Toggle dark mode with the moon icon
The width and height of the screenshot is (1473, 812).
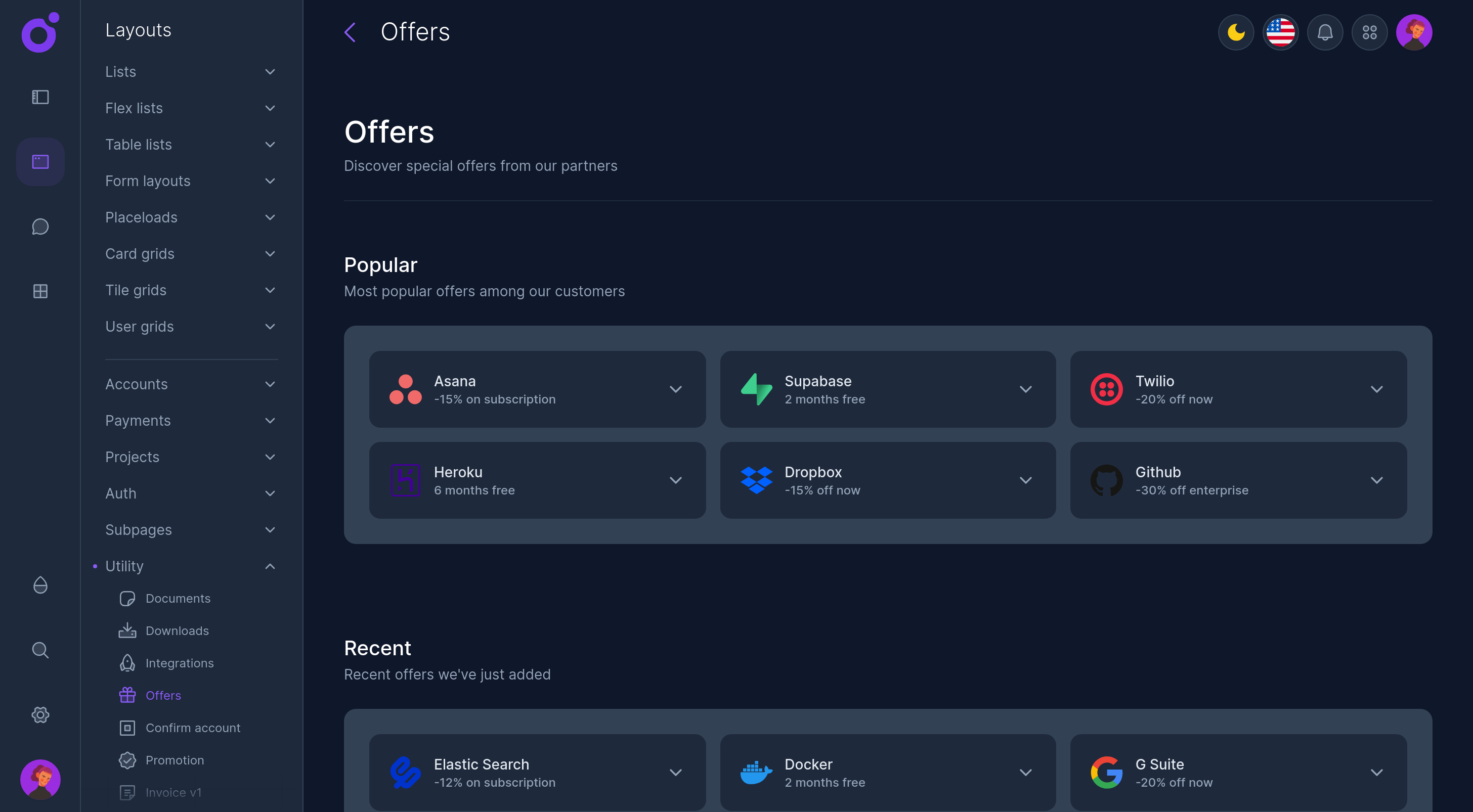coord(1236,32)
